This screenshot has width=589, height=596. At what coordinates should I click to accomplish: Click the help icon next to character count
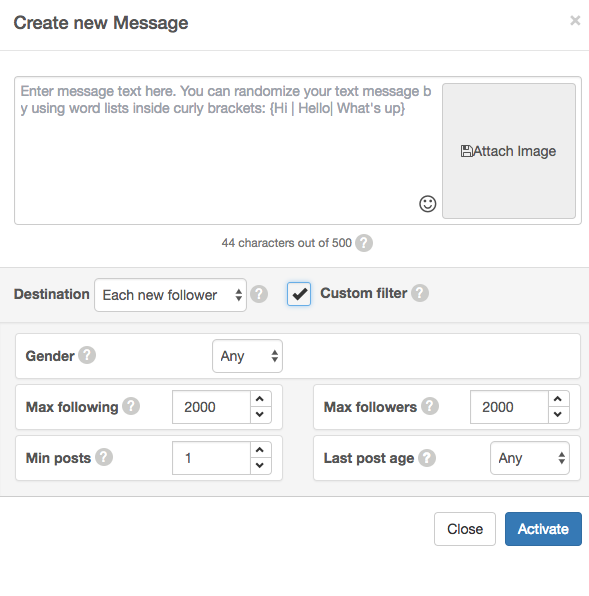coord(364,243)
